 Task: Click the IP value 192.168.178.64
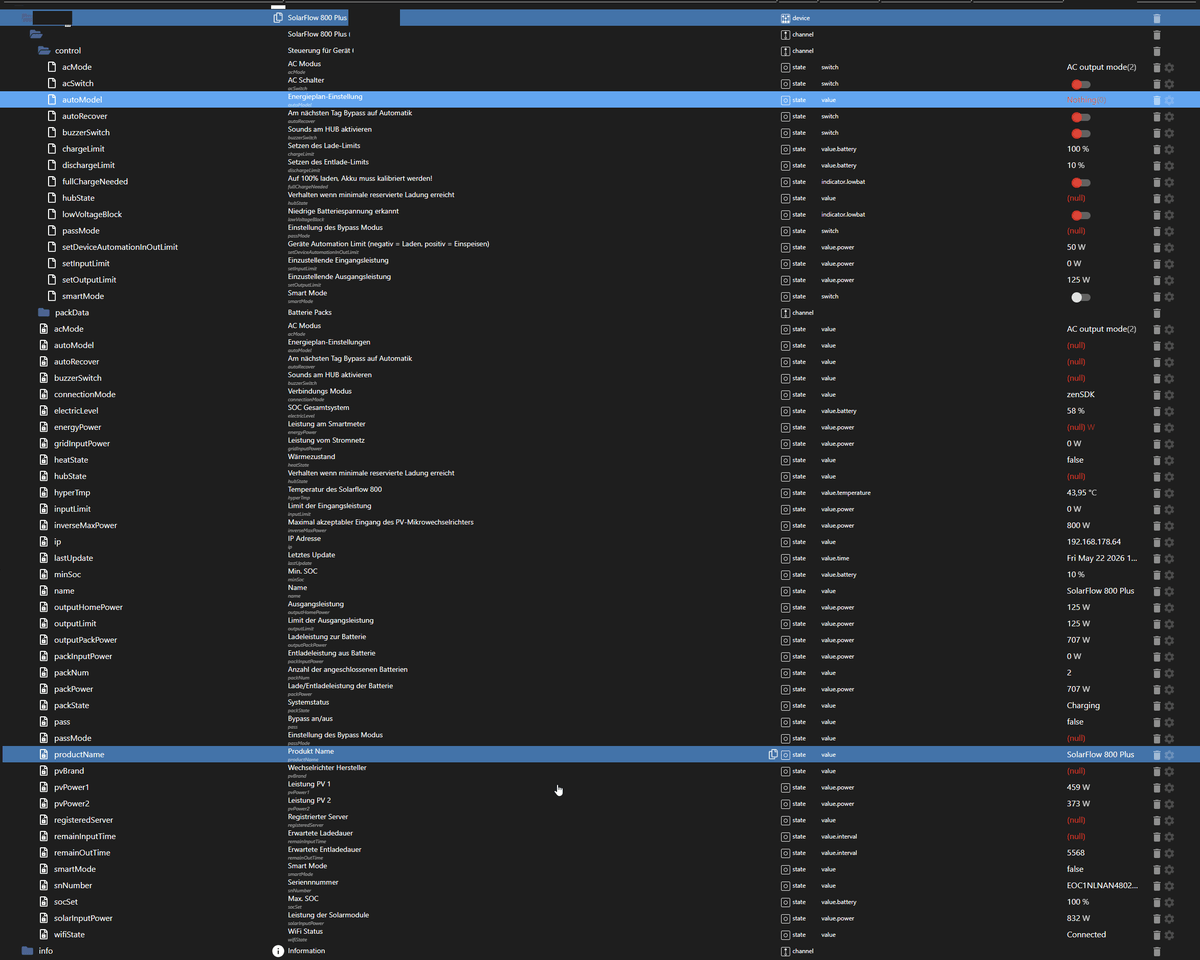pos(1094,542)
